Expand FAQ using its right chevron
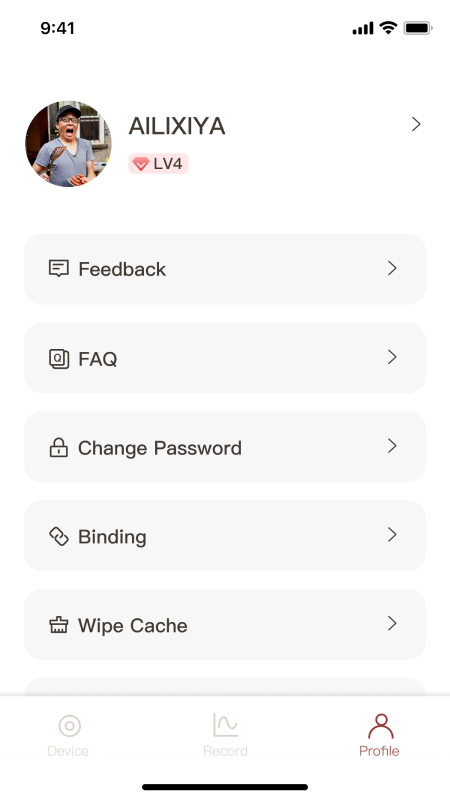This screenshot has height=800, width=450. [x=392, y=357]
